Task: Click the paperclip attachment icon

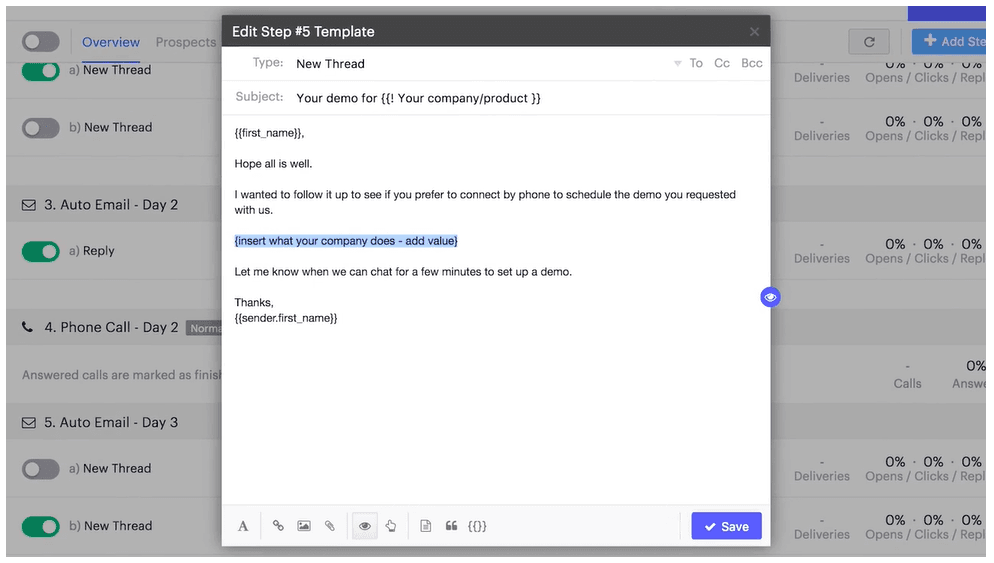Action: pos(329,526)
